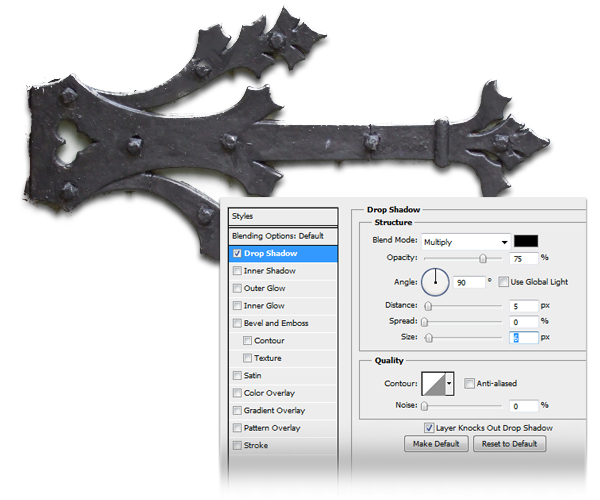The image size is (600, 500).
Task: Select the Color Overlay style label
Action: (269, 393)
